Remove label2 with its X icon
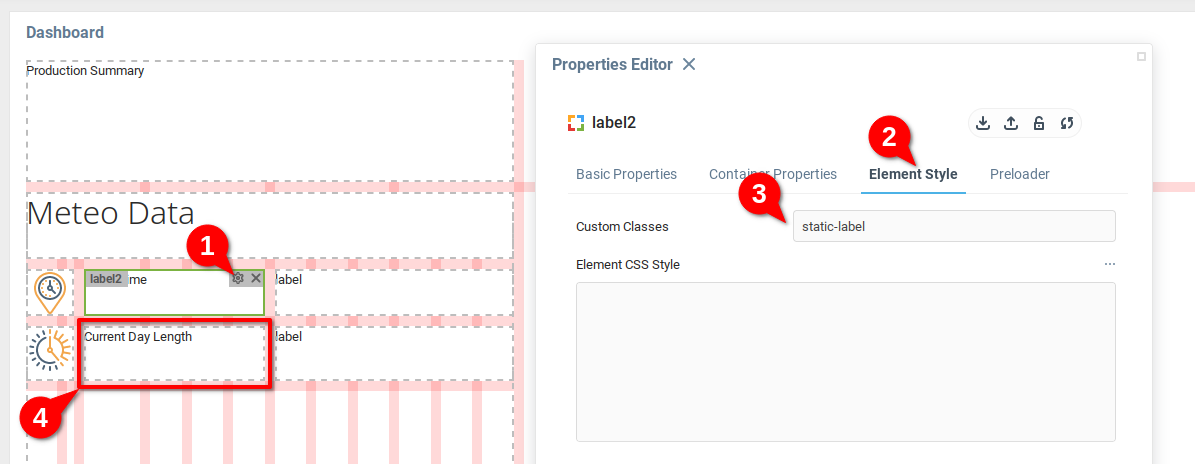The width and height of the screenshot is (1195, 464). pos(256,279)
